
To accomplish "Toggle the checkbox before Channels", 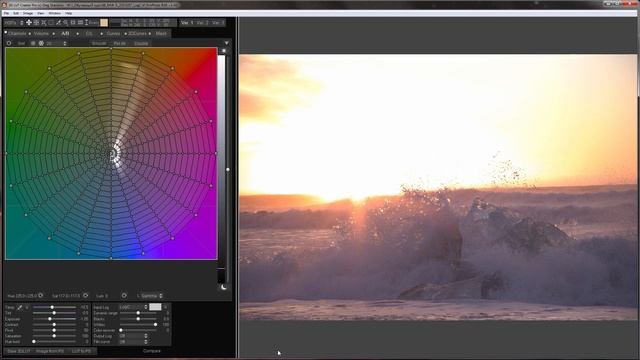I will tap(6, 32).
